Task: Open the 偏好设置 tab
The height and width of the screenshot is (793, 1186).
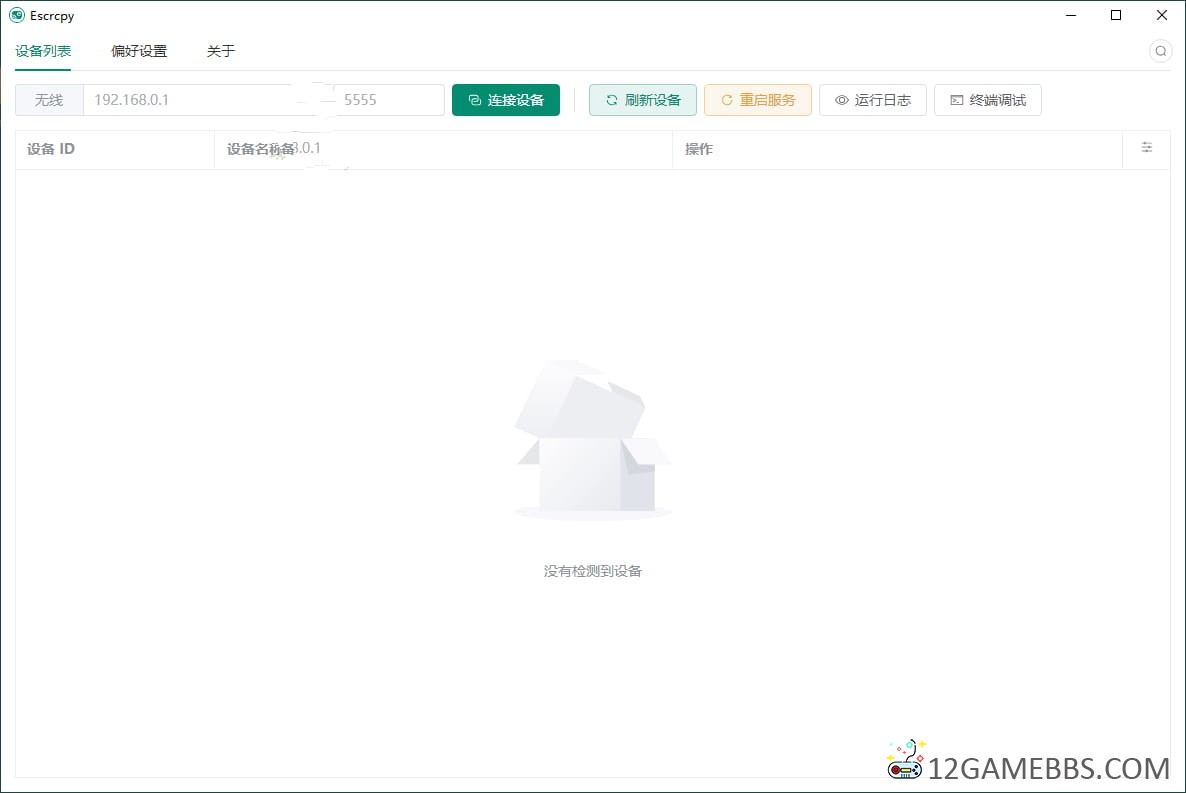Action: tap(139, 51)
